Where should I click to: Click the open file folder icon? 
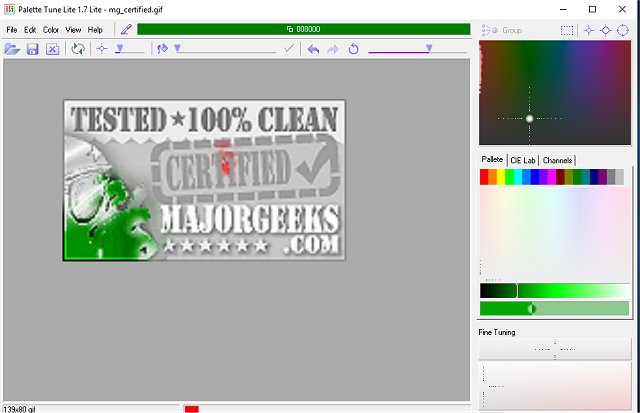12,49
